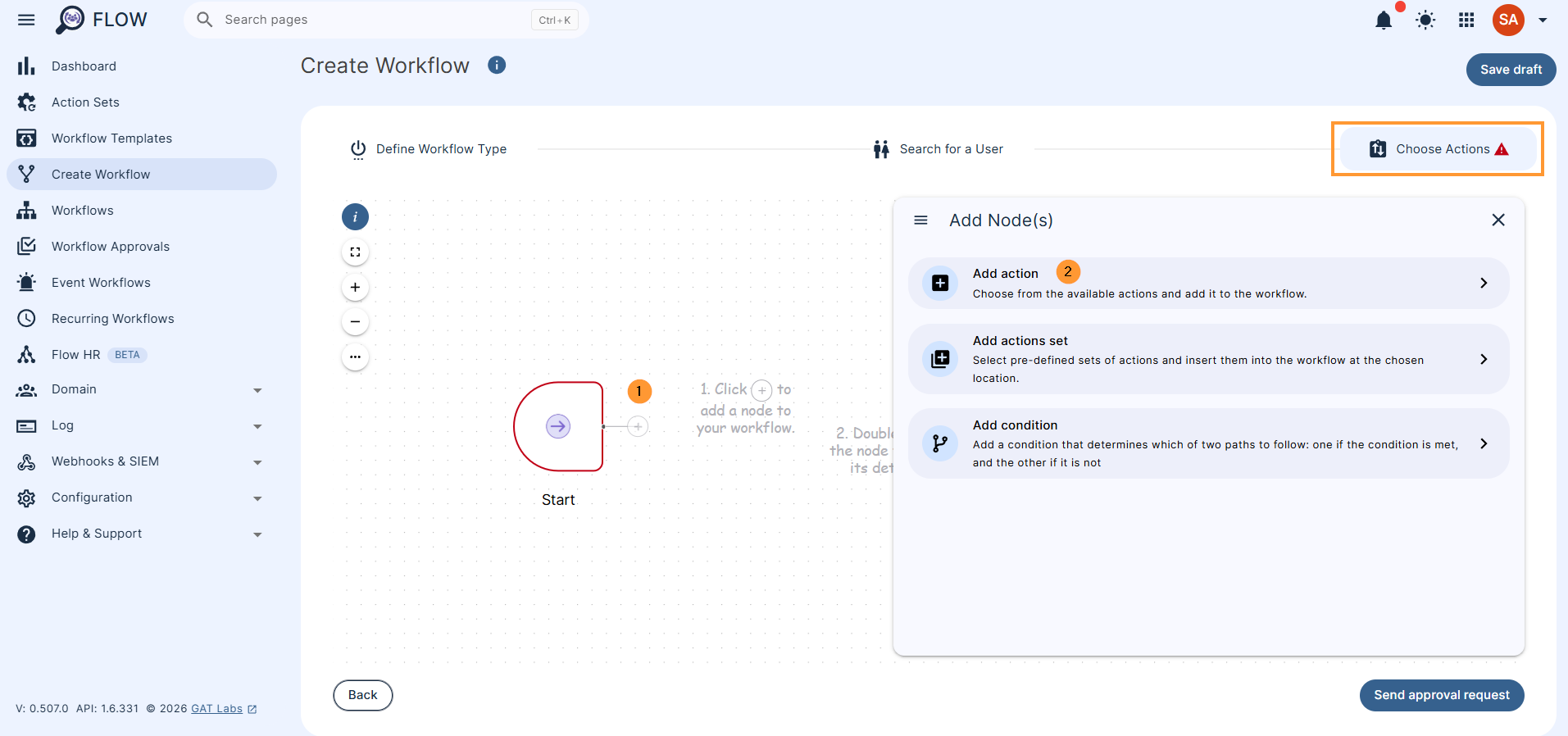1568x736 pixels.
Task: Expand Add action chevron
Action: pos(1484,283)
